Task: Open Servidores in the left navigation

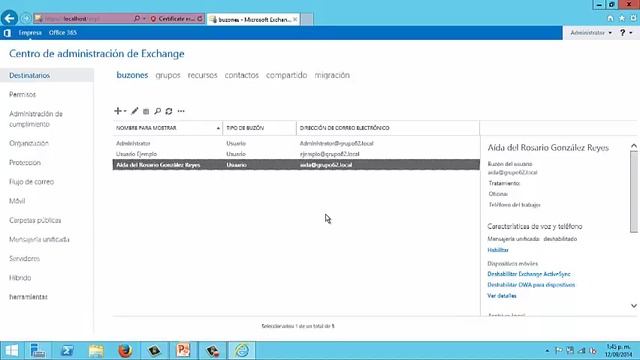Action: 24,258
